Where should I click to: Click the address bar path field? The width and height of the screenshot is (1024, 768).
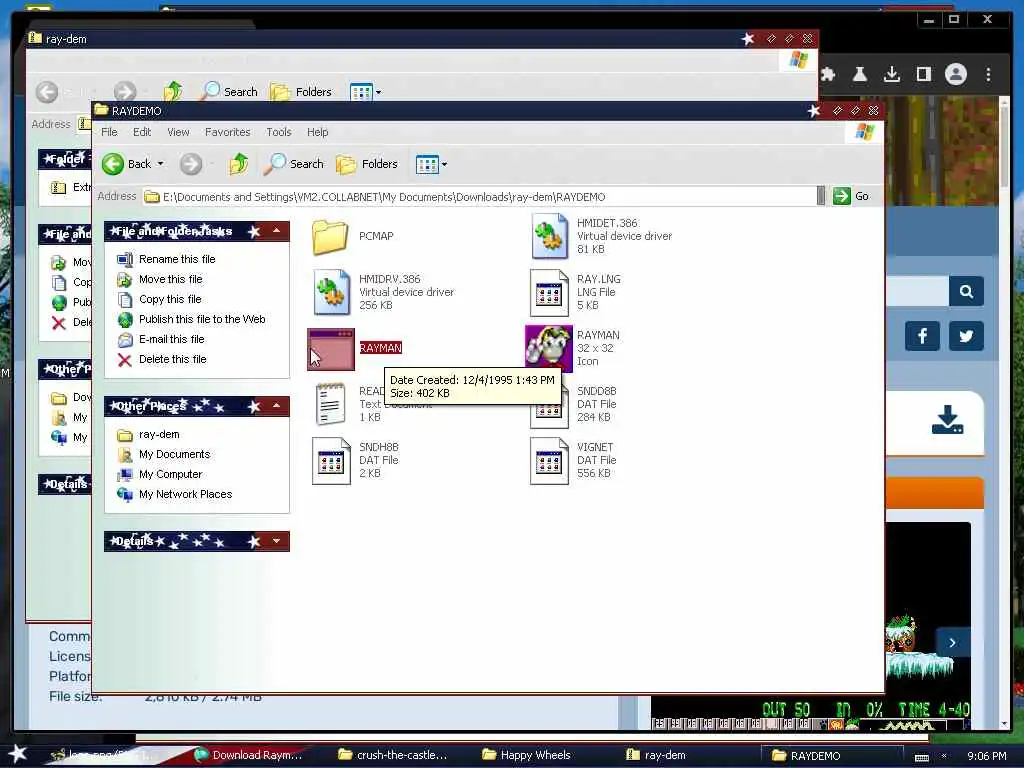pos(479,197)
